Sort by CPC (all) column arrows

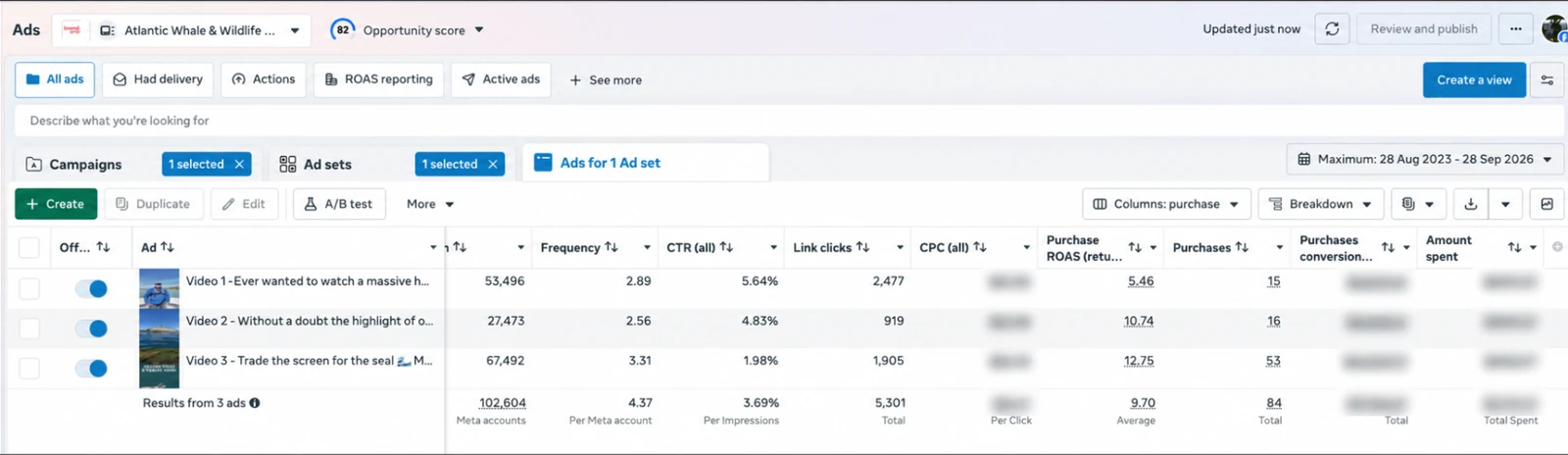point(980,247)
